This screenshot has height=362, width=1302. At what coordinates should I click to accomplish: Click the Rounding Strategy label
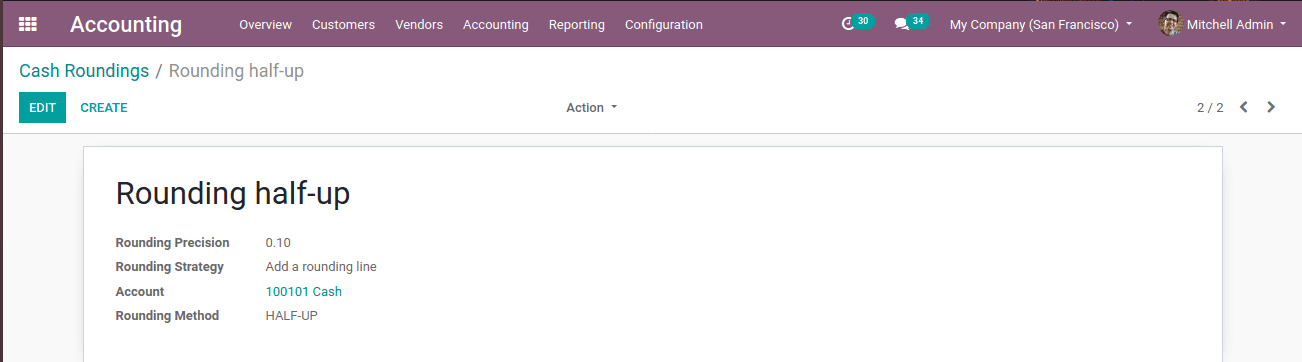169,267
